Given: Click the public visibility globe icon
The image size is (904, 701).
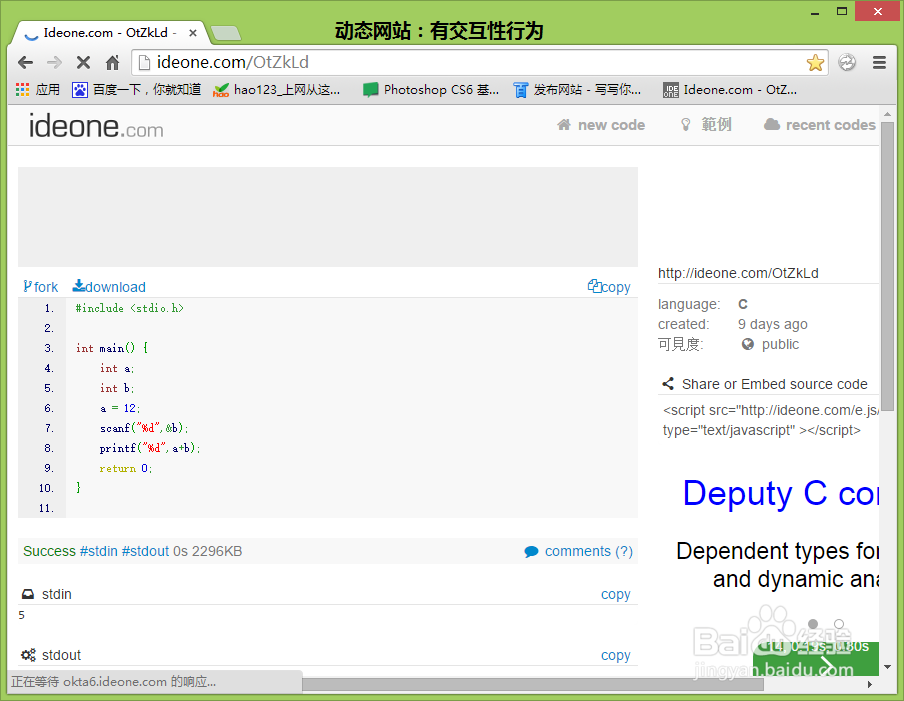Looking at the screenshot, I should point(748,344).
